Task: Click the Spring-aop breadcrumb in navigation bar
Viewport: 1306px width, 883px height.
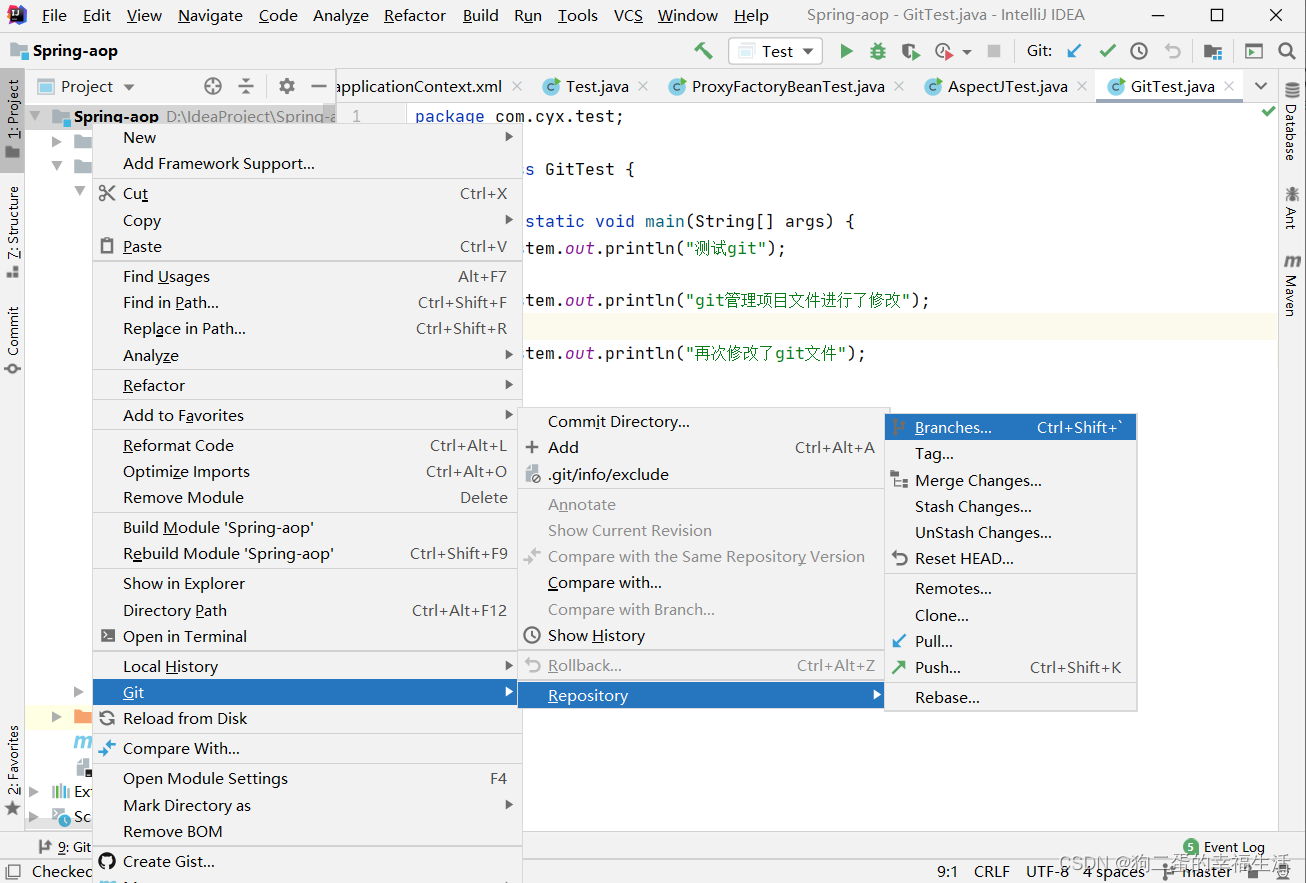Action: tap(65, 51)
